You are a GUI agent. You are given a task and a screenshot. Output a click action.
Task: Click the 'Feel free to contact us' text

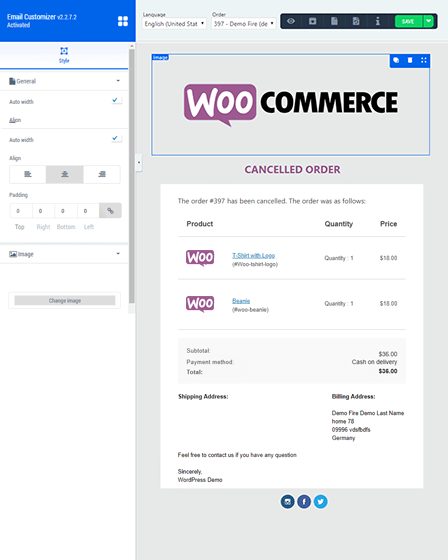pos(237,455)
